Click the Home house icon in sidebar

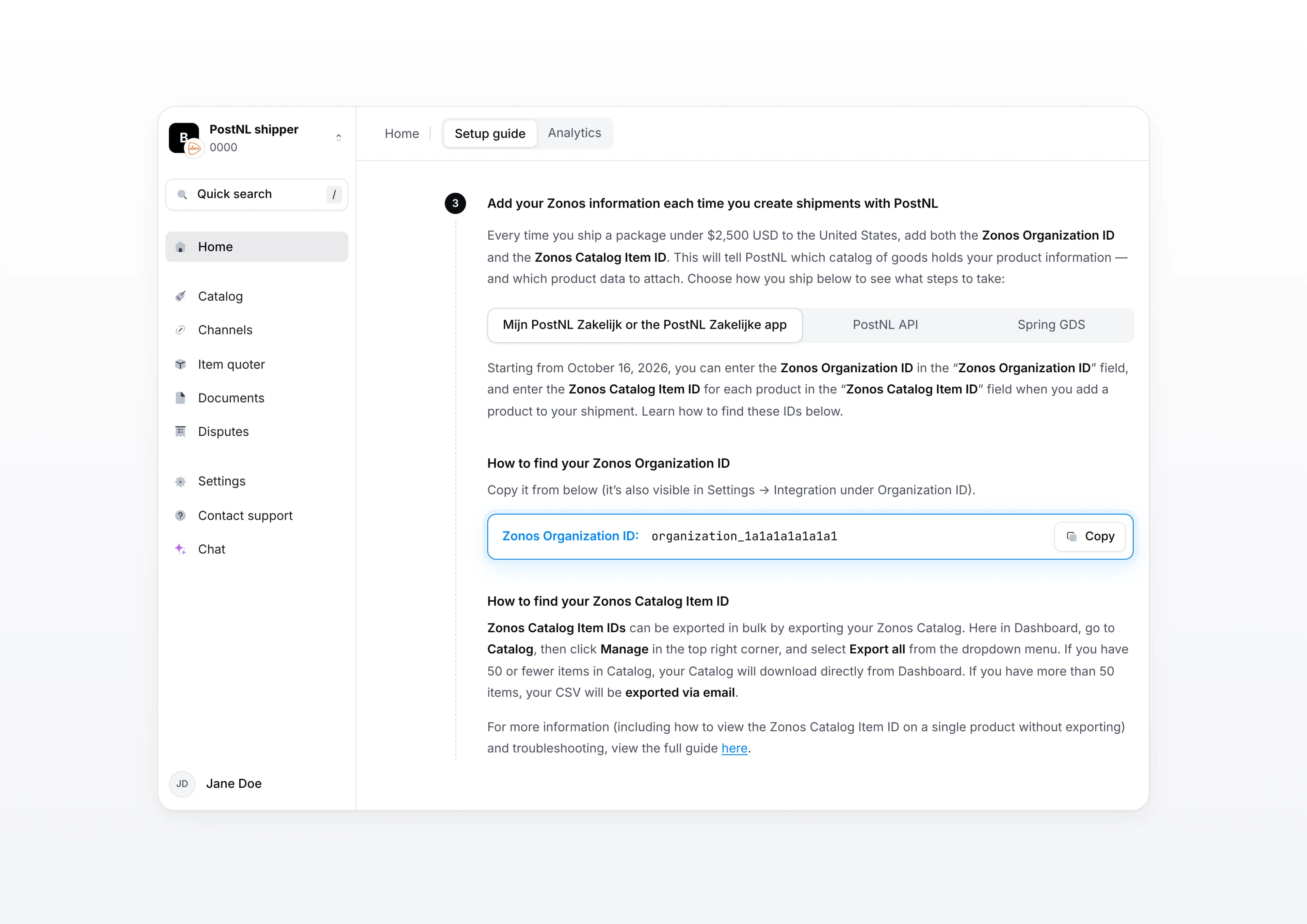click(180, 247)
